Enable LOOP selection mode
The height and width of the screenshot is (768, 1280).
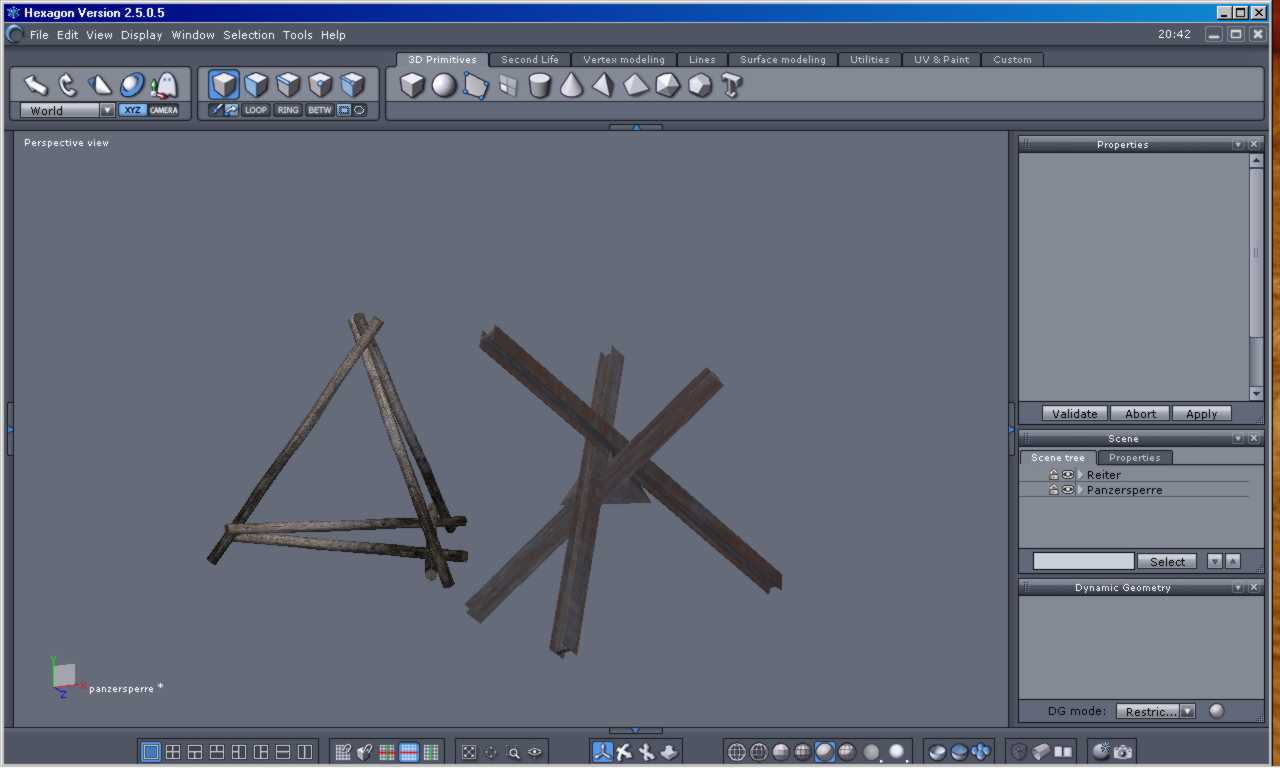[x=256, y=110]
